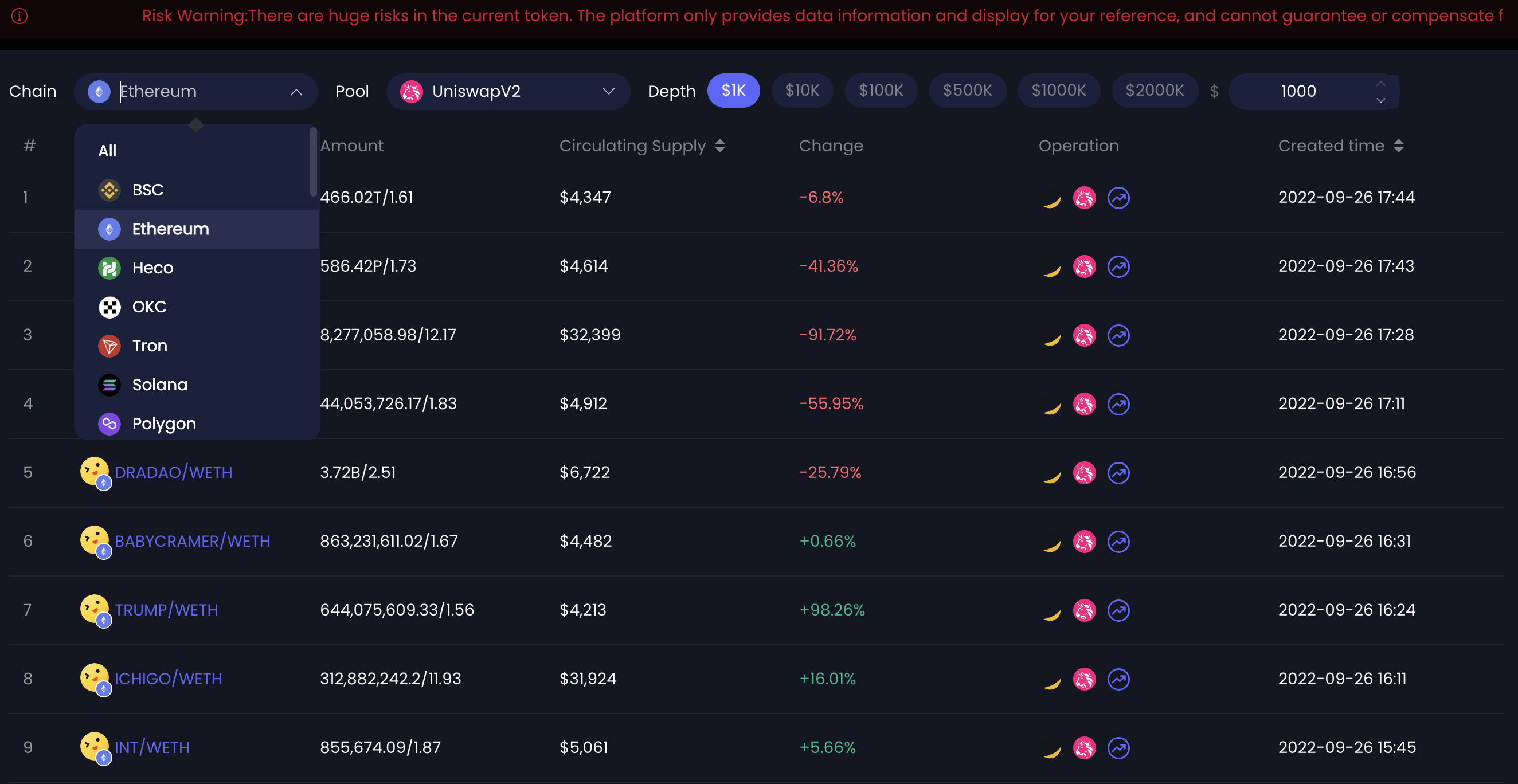Open the chart icon for DRADAO/WETH row
The height and width of the screenshot is (784, 1518).
tap(1118, 473)
